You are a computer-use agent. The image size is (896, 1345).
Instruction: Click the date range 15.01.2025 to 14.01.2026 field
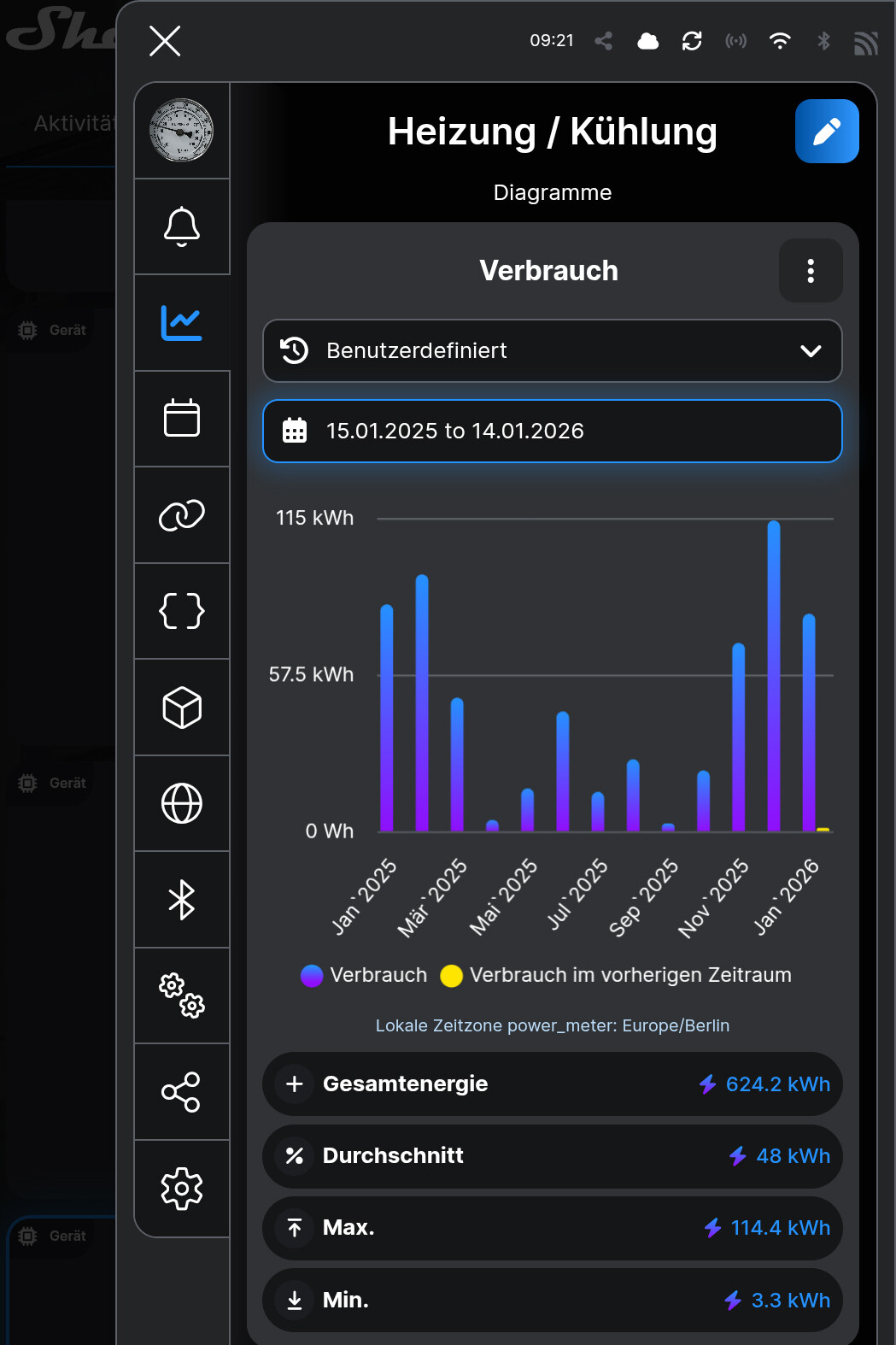552,432
